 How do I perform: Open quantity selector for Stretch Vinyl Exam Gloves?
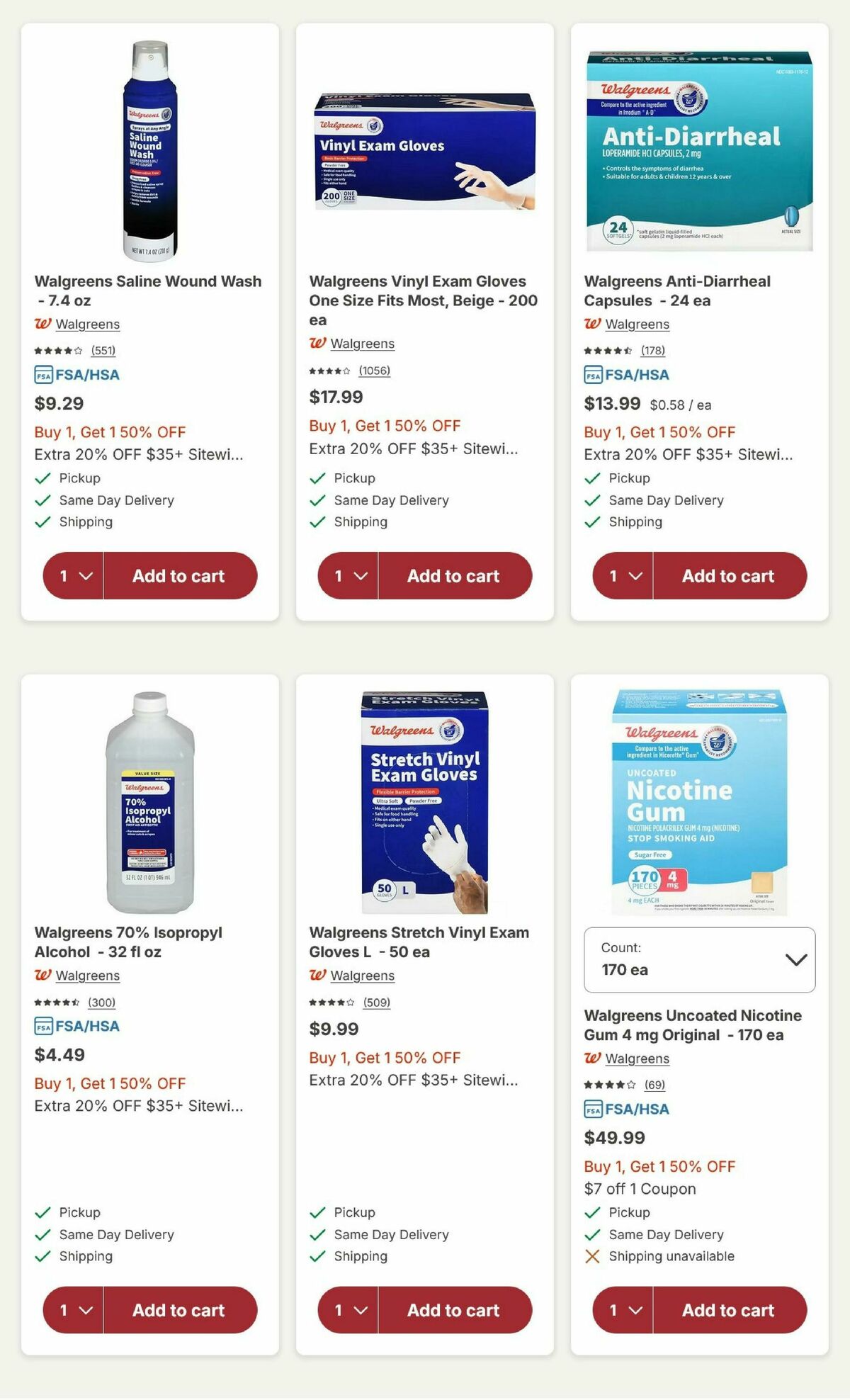click(347, 1310)
